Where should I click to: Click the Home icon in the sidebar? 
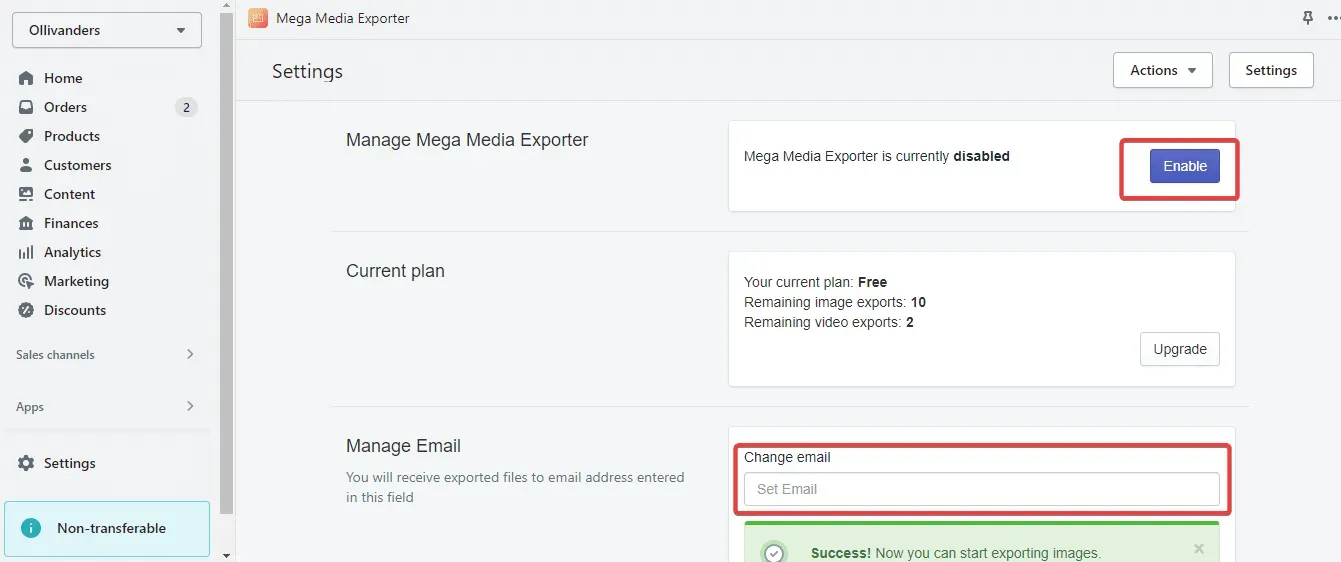[27, 78]
